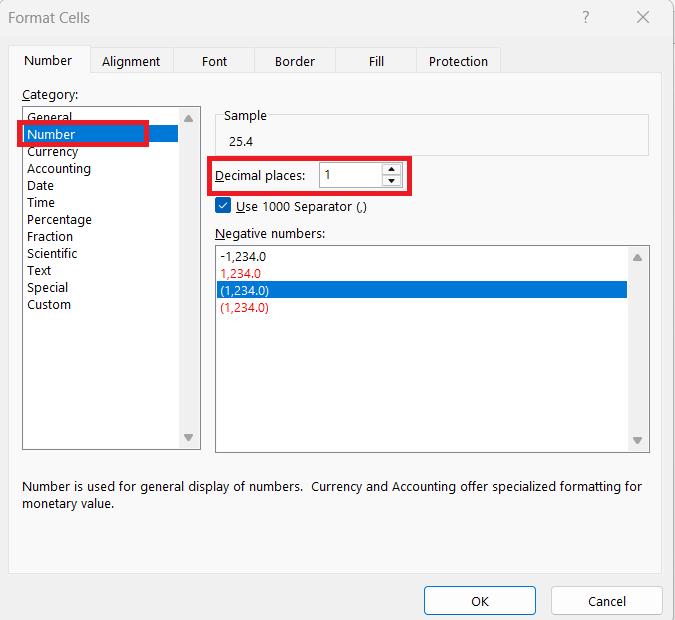Click the Category list scroll down arrow

189,437
